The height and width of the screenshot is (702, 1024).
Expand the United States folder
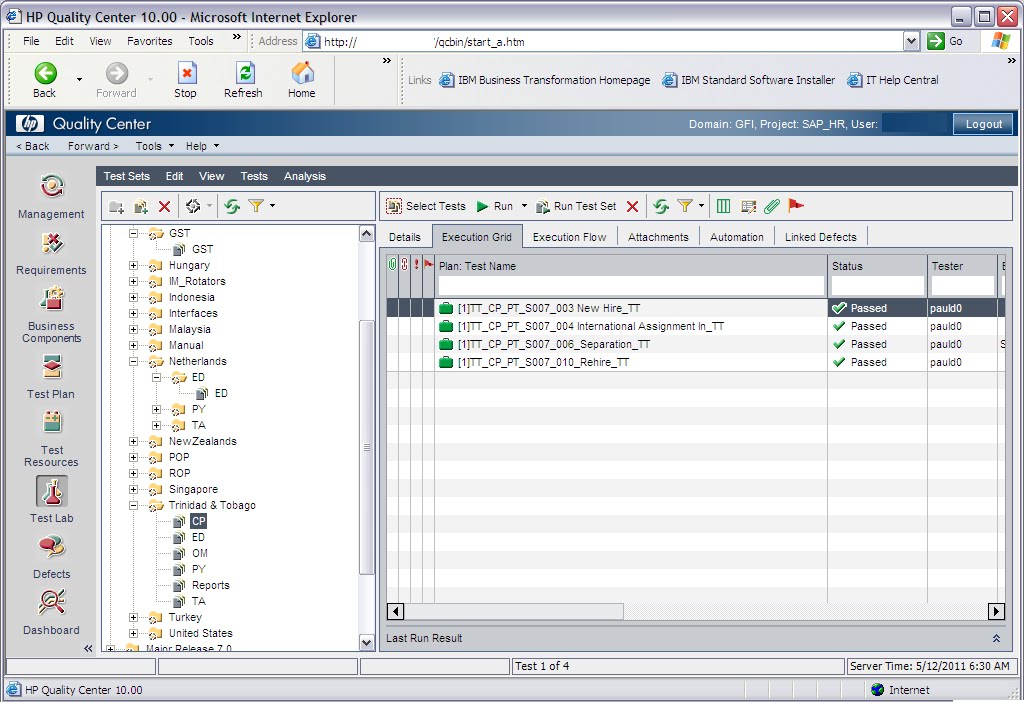pyautogui.click(x=133, y=633)
